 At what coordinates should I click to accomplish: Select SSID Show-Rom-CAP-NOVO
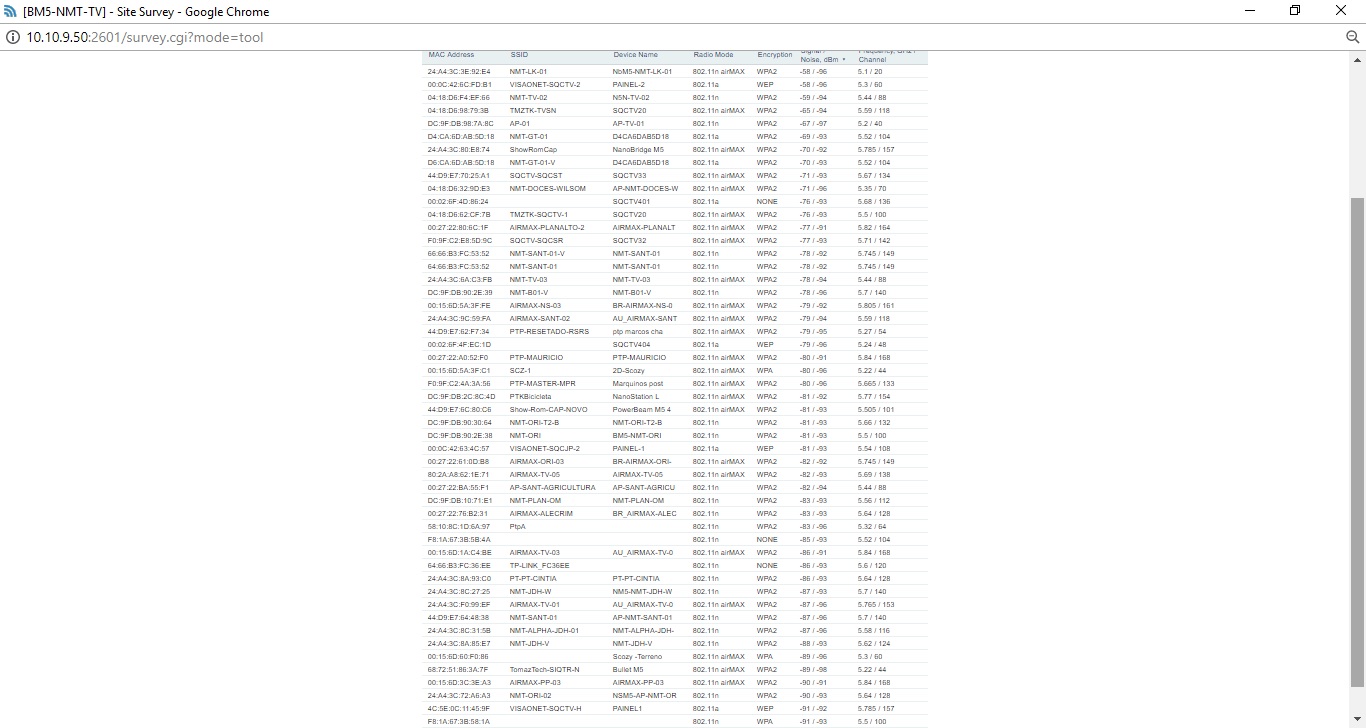tap(548, 410)
